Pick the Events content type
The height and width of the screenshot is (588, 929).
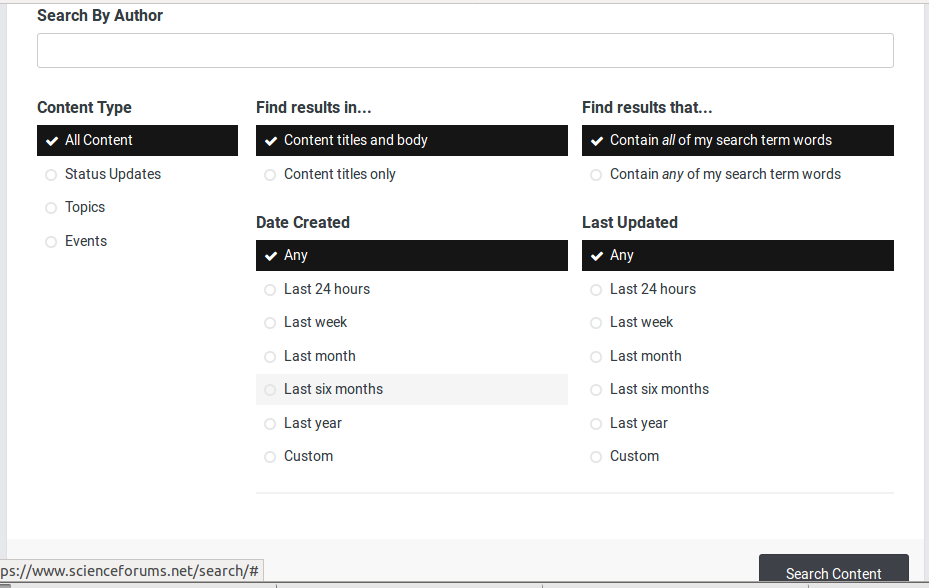(86, 241)
